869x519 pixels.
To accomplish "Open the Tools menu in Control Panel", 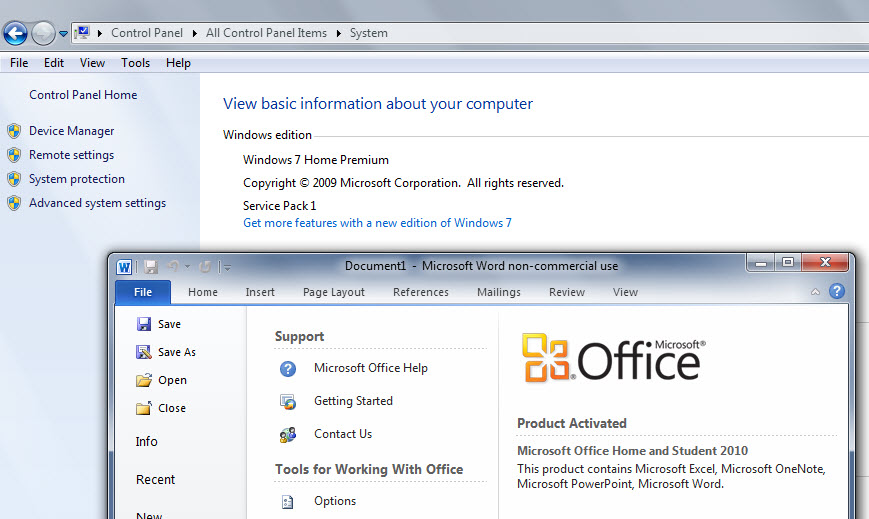I will pos(135,63).
